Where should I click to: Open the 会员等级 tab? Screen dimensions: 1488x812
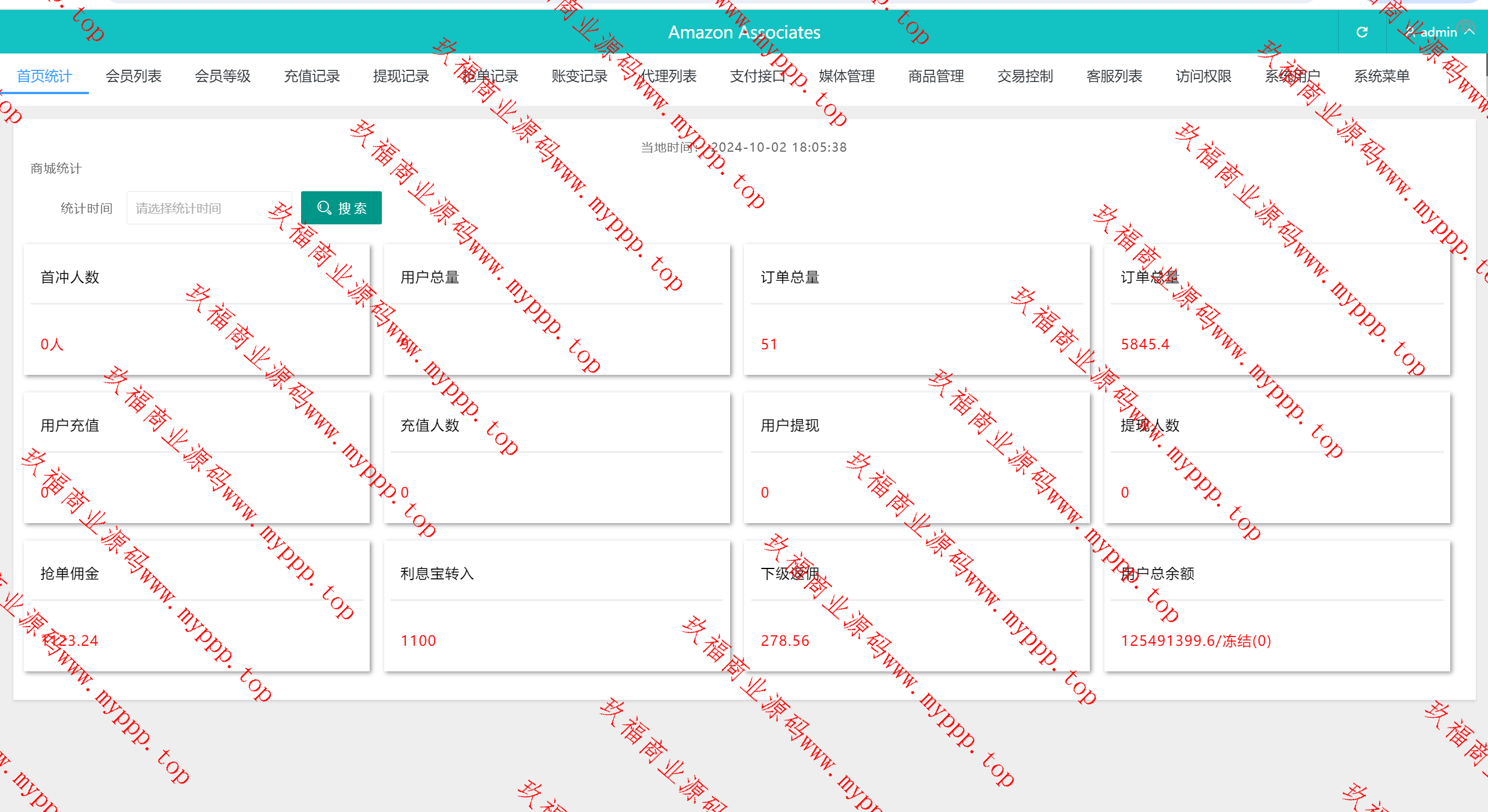coord(222,76)
